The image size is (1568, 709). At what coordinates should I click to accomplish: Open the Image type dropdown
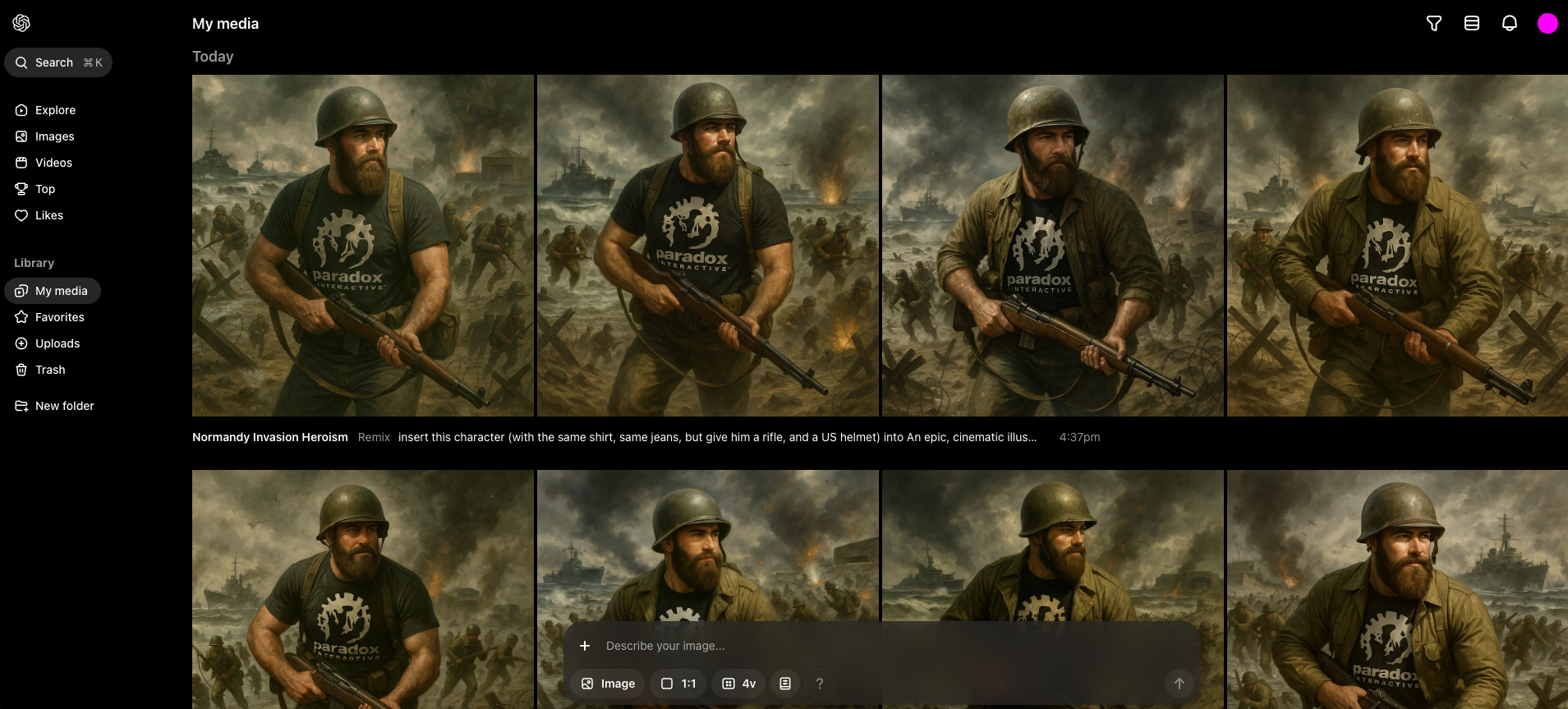[608, 684]
